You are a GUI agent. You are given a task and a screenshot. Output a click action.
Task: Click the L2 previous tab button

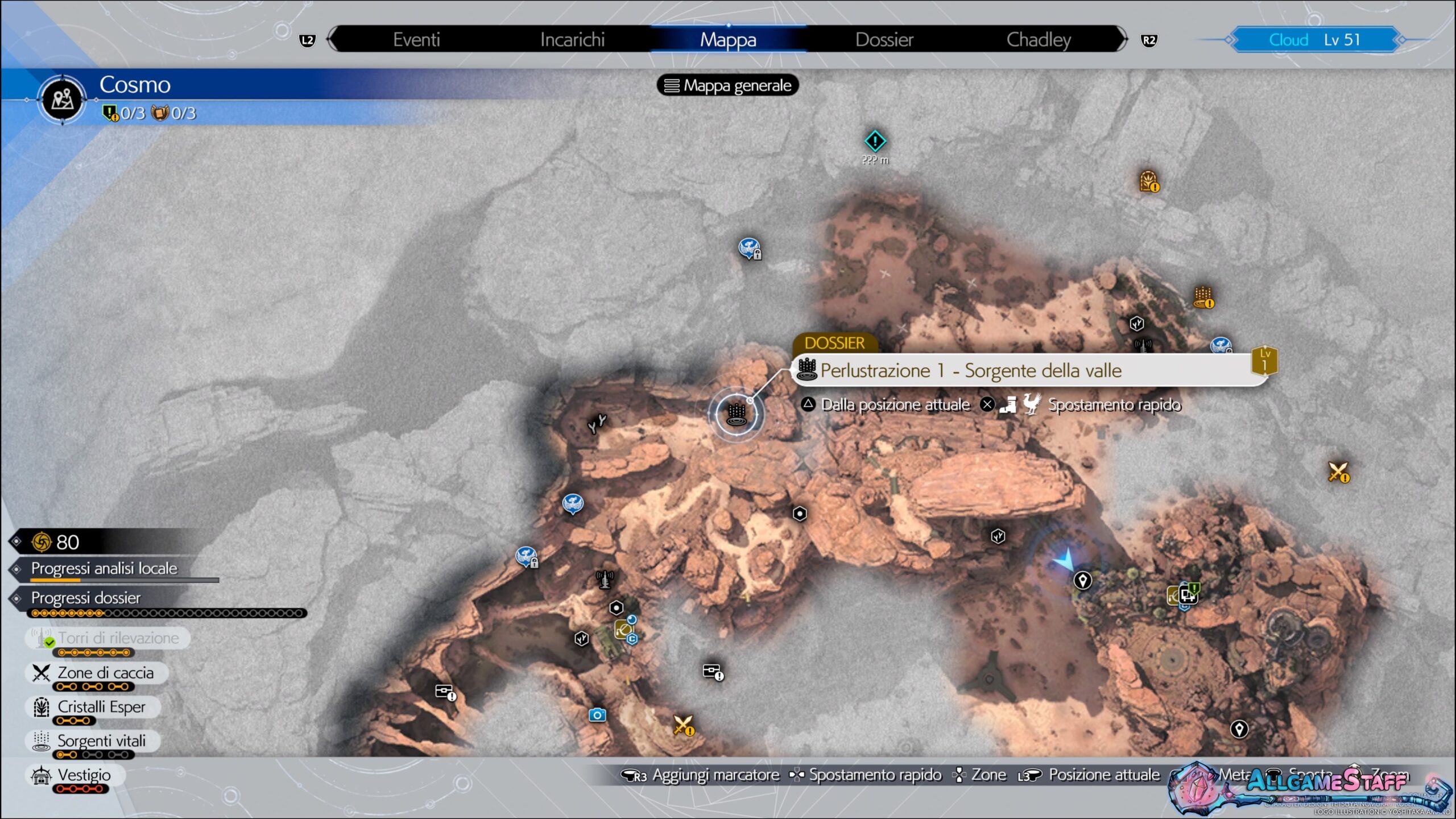307,40
